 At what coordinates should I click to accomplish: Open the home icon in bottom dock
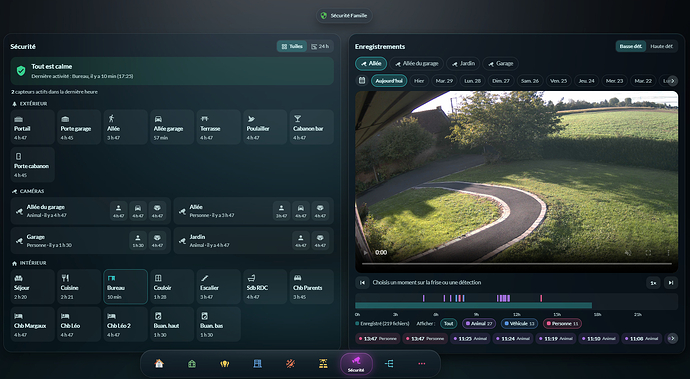[159, 364]
